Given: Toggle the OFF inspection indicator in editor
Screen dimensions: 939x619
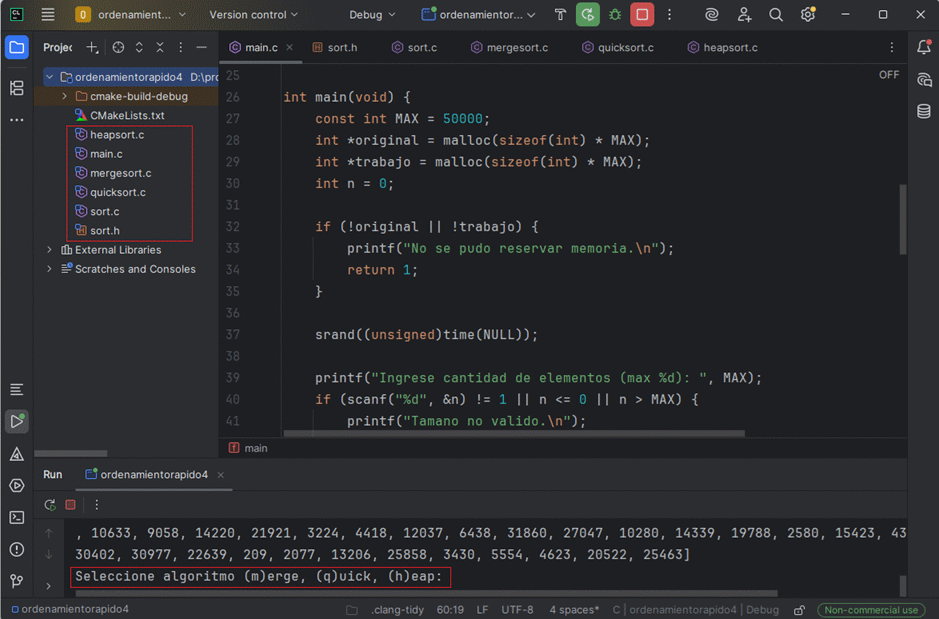Looking at the screenshot, I should click(888, 75).
